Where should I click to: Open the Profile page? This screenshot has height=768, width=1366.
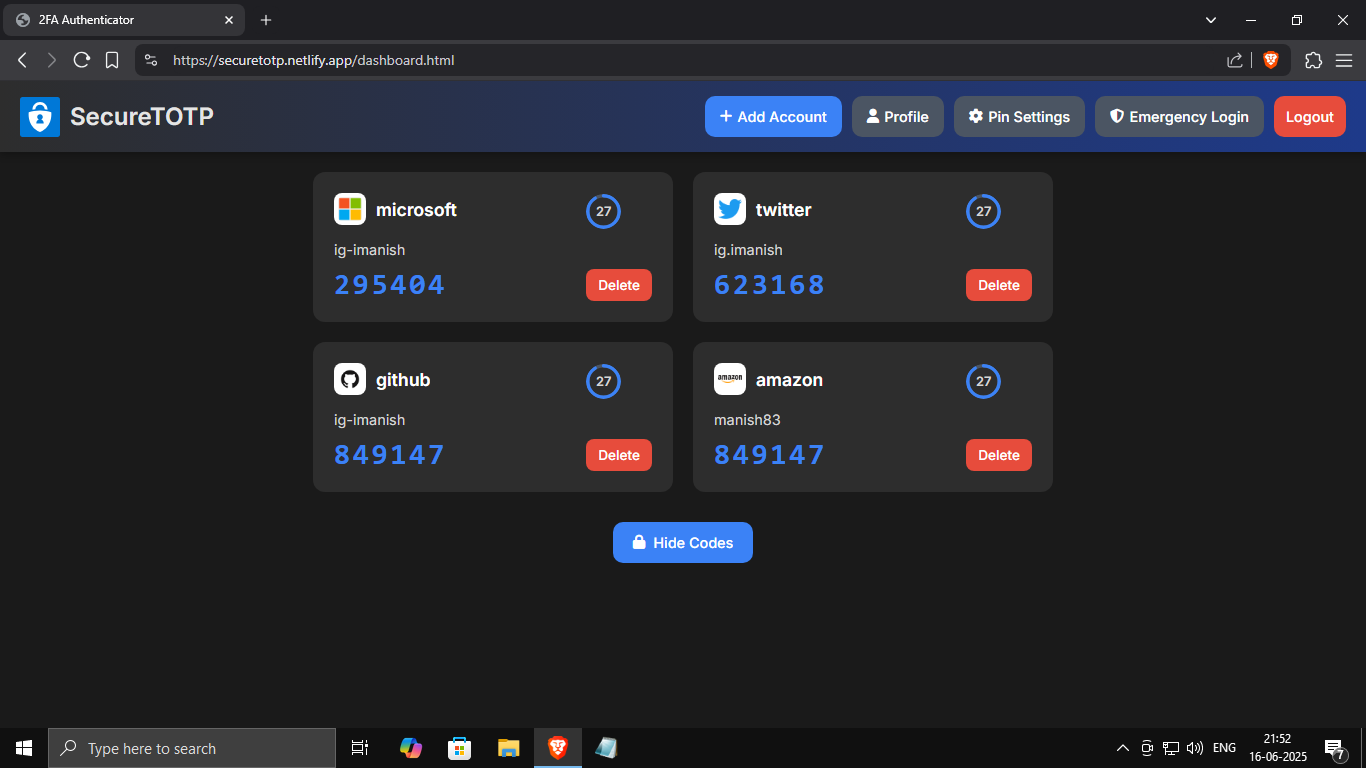898,117
